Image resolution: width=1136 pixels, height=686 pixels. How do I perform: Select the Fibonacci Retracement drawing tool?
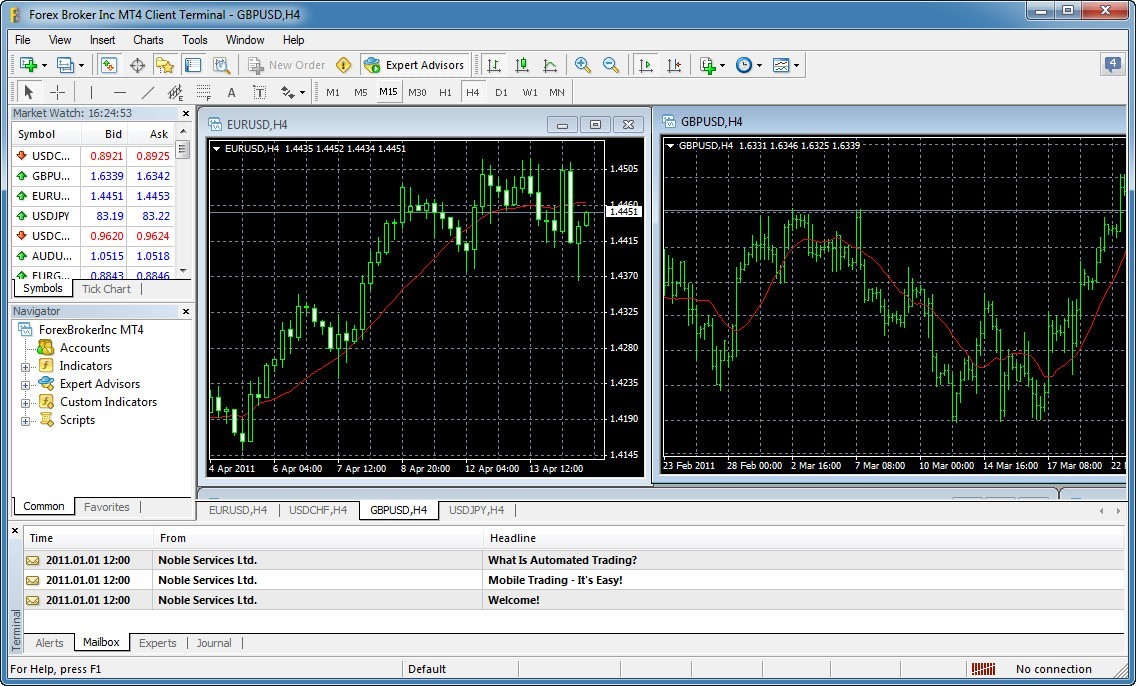pyautogui.click(x=204, y=91)
